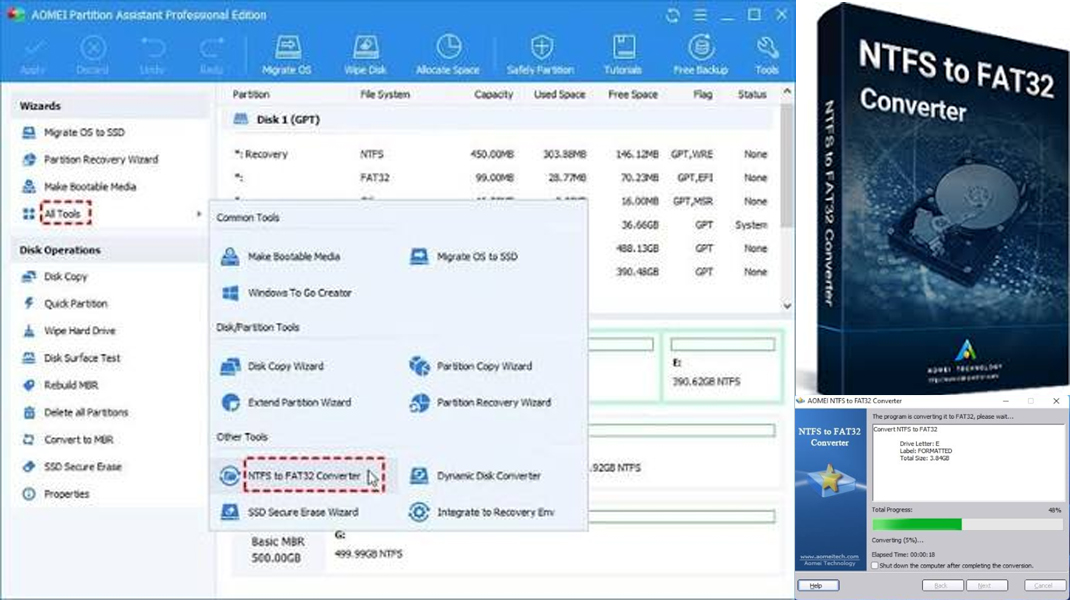Sort by the Capacity column header
This screenshot has height=600, width=1070.
point(493,94)
